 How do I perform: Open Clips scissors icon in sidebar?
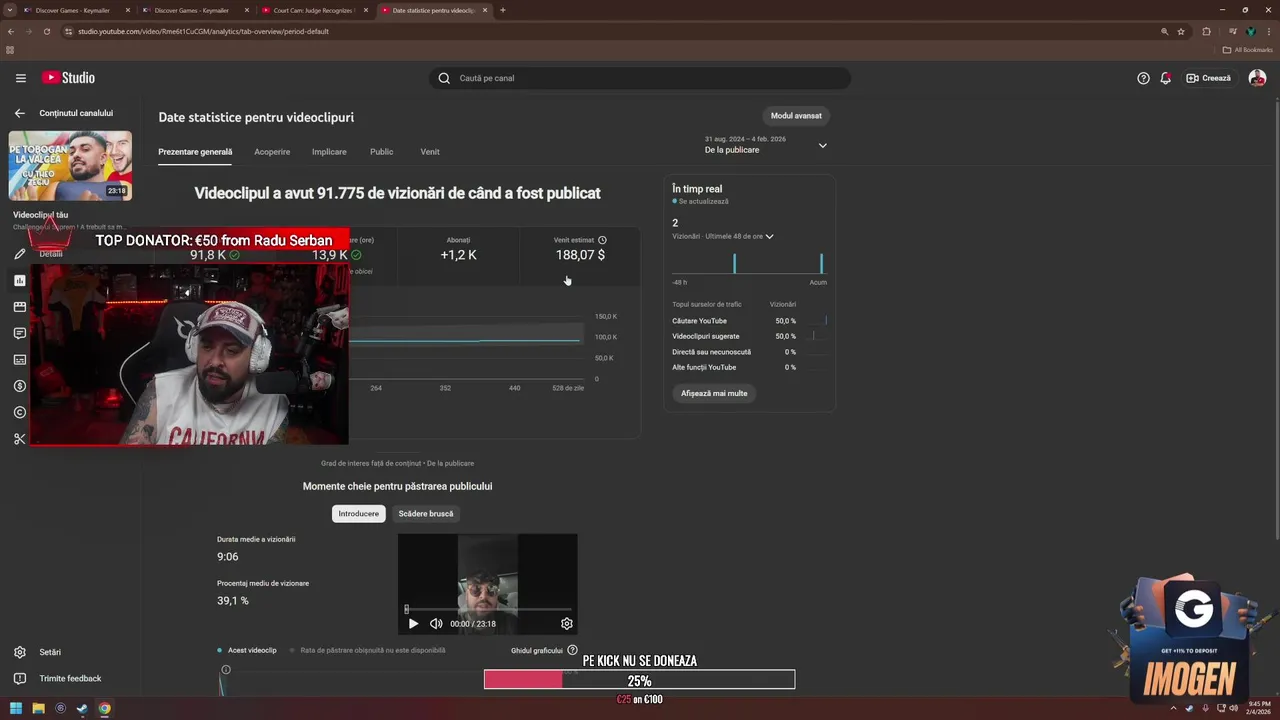click(x=19, y=439)
